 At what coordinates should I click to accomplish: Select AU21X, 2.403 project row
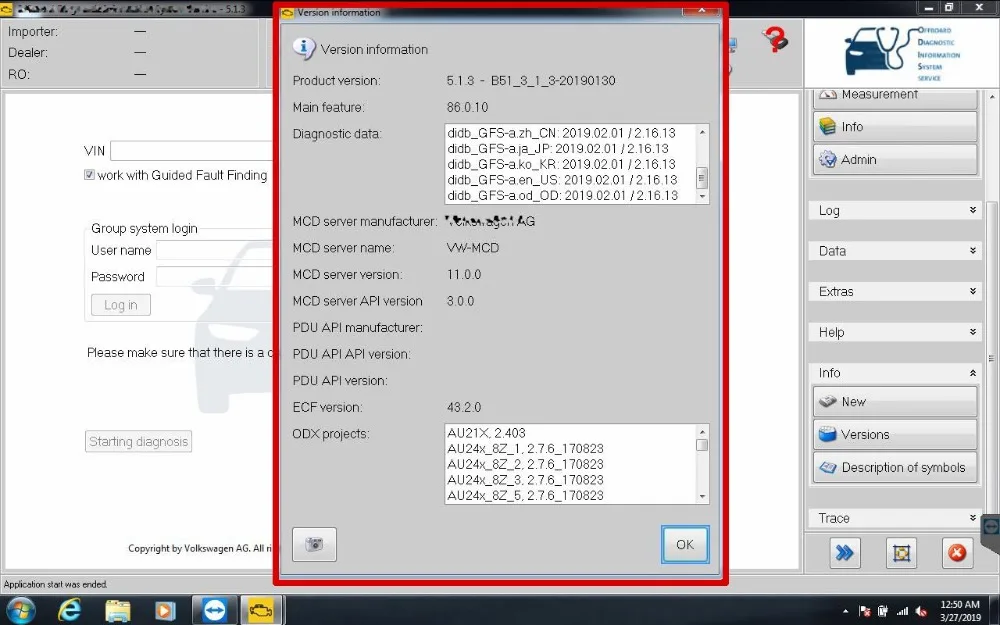(x=487, y=432)
